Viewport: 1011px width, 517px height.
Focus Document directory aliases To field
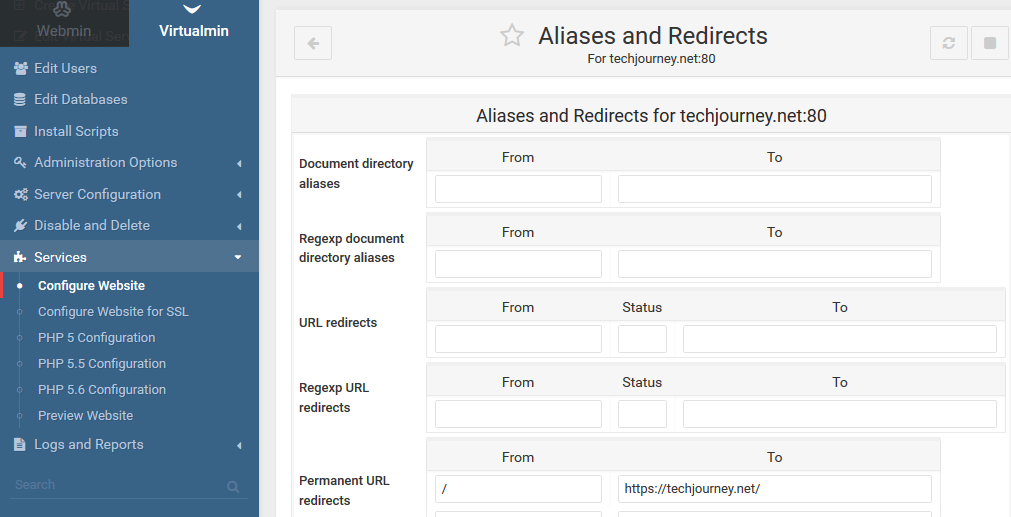774,189
